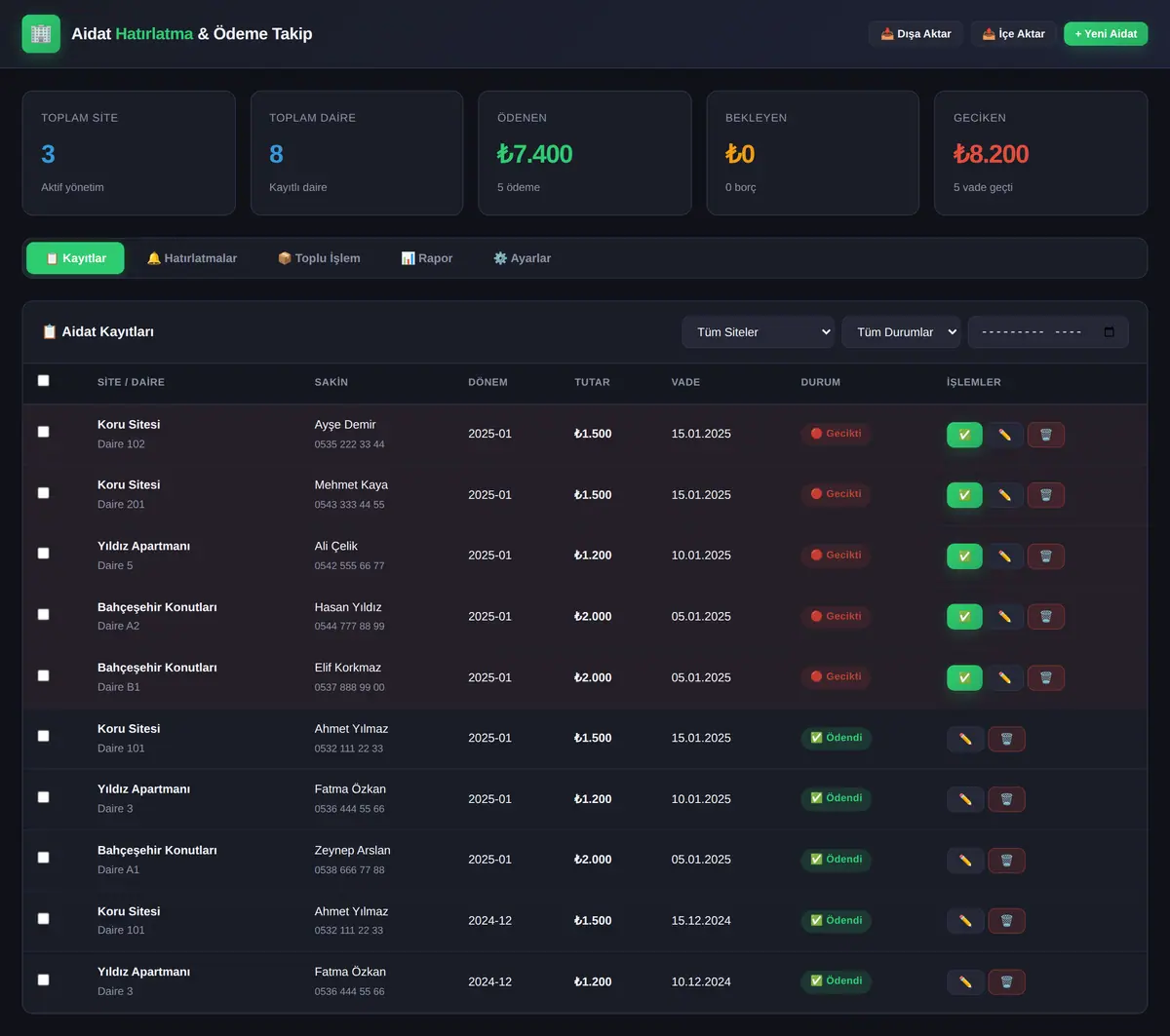Click the İçe Aktar button
This screenshot has width=1170, height=1036.
click(x=1013, y=34)
